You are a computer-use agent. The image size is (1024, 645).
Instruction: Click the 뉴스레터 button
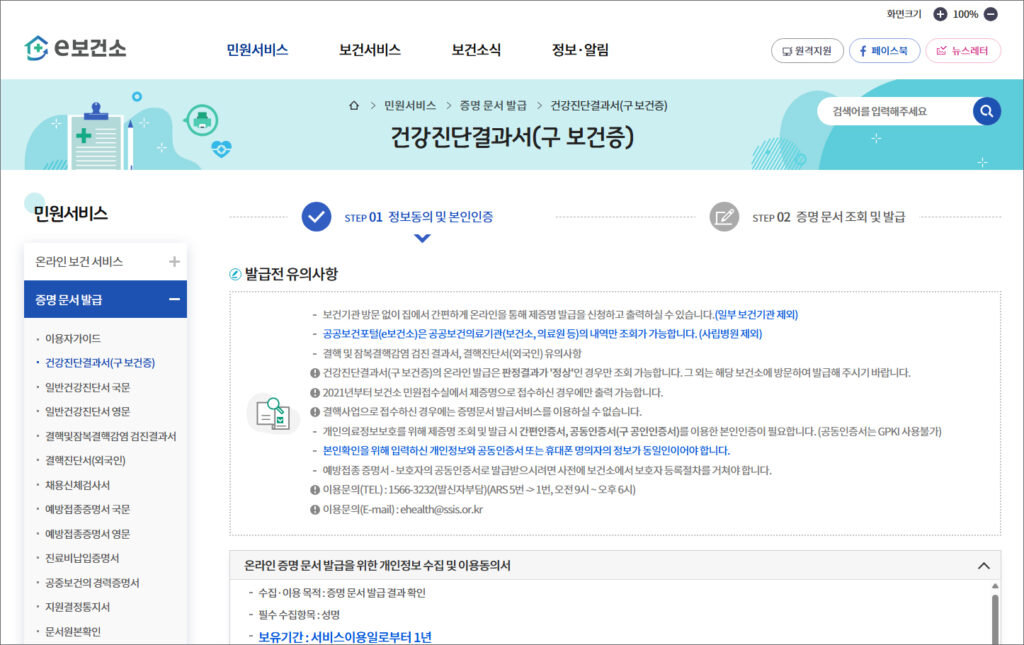[963, 50]
